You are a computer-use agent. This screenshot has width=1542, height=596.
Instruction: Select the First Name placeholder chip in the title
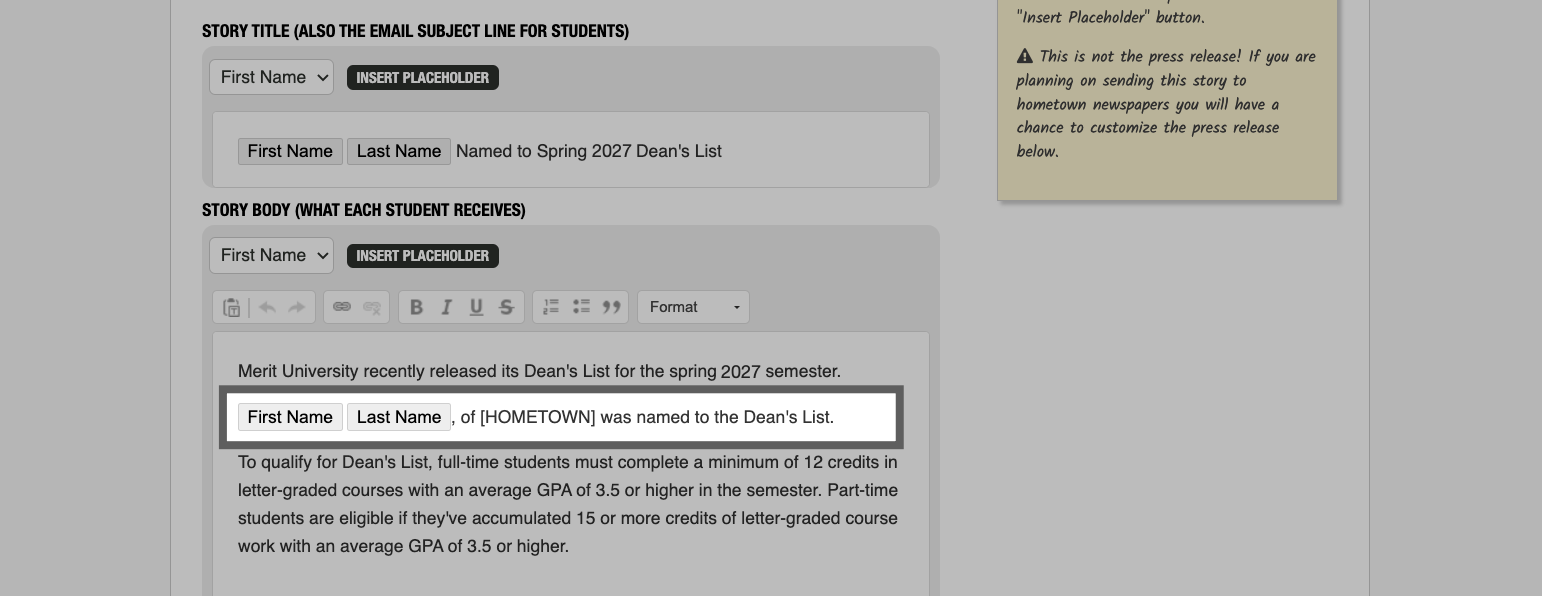[290, 151]
